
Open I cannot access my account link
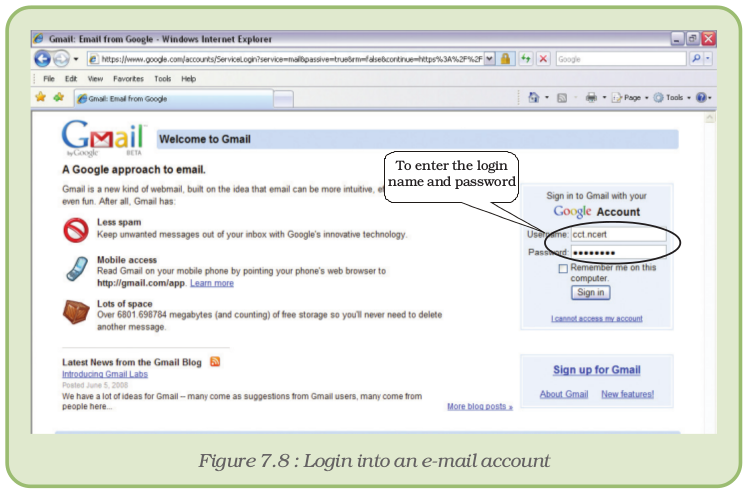[x=596, y=318]
